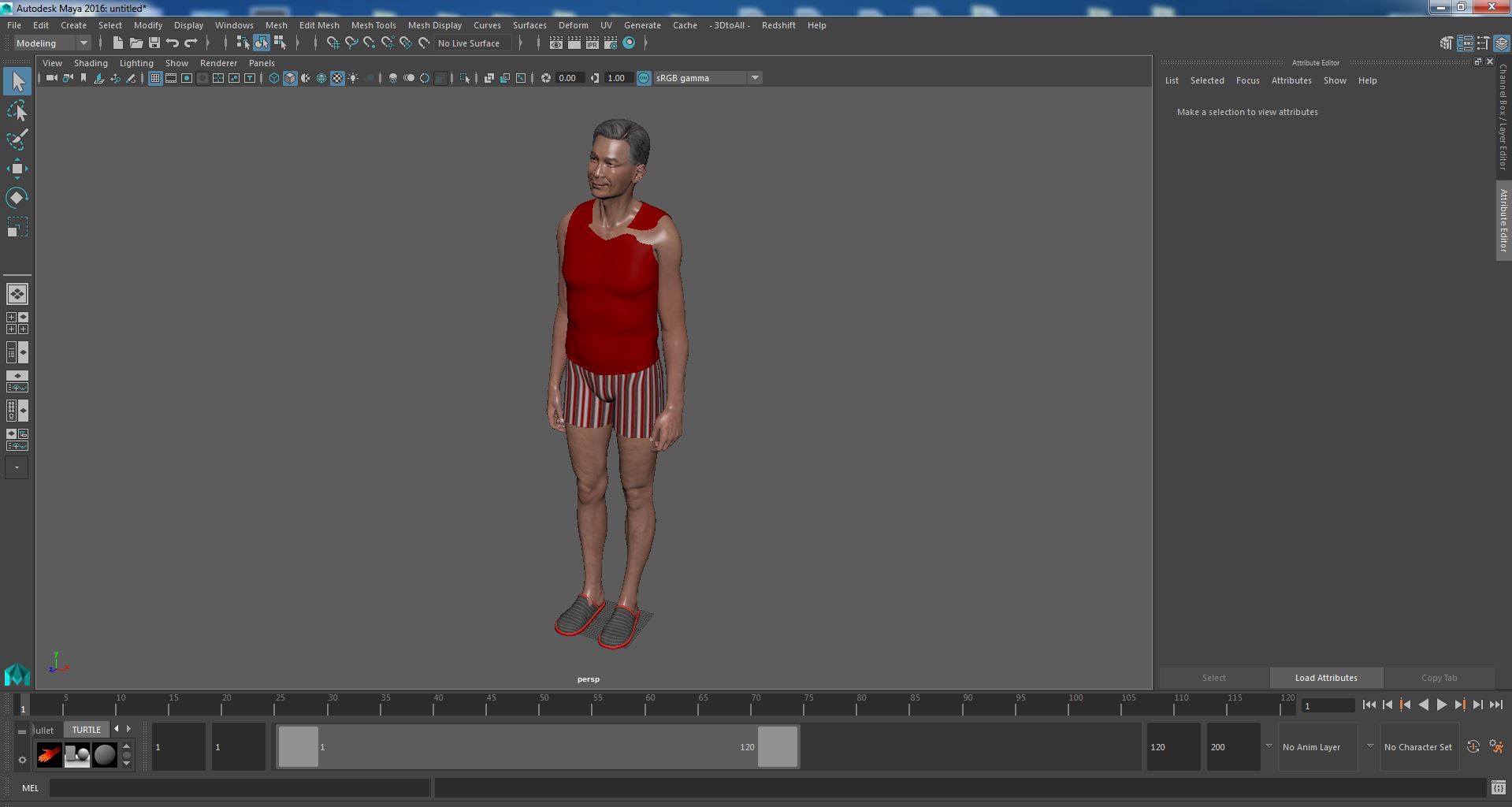This screenshot has height=807, width=1512.
Task: Click the current frame field
Action: point(1328,705)
